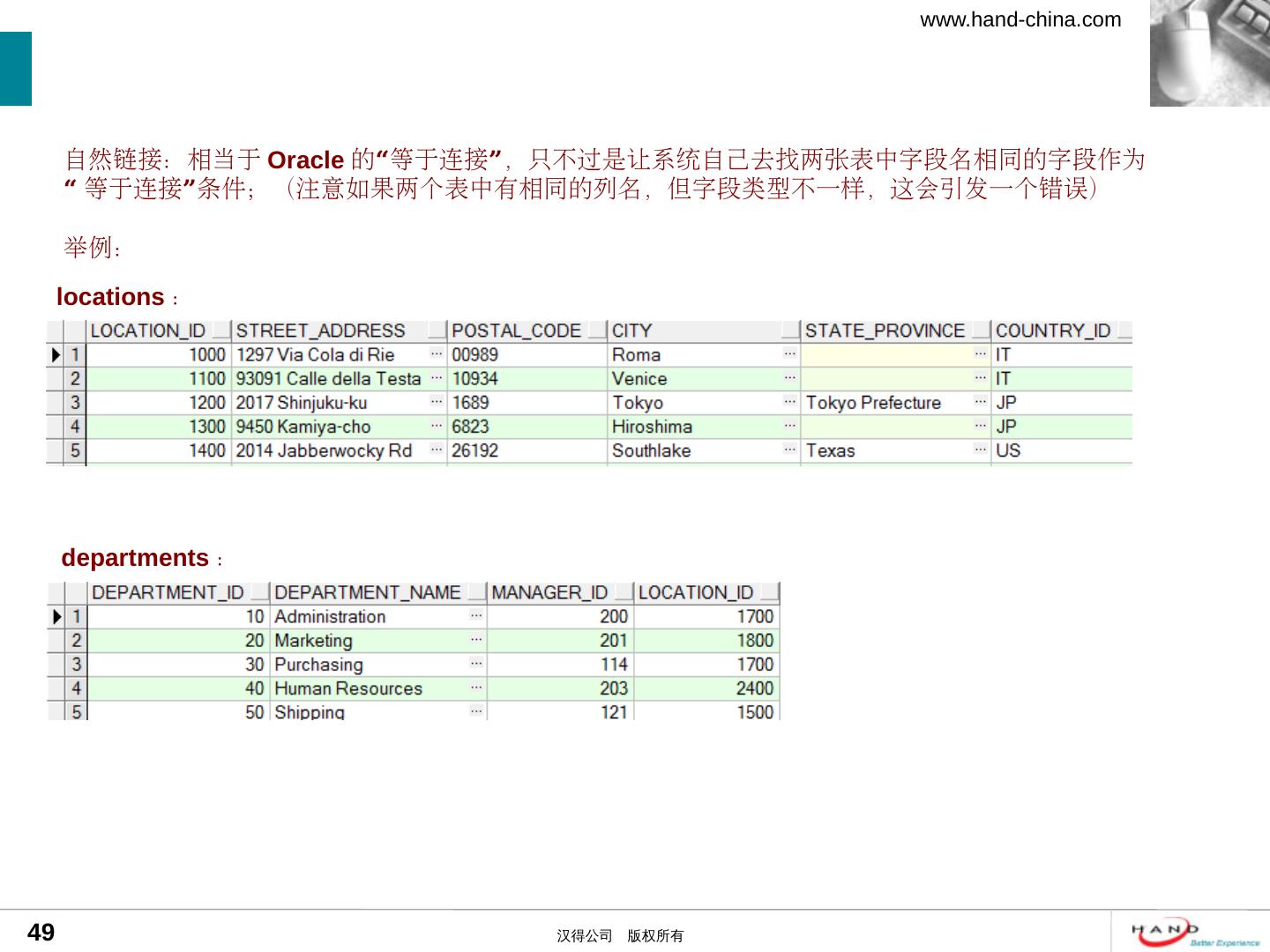Sort by STREET_ADDRESS column header

click(340, 331)
